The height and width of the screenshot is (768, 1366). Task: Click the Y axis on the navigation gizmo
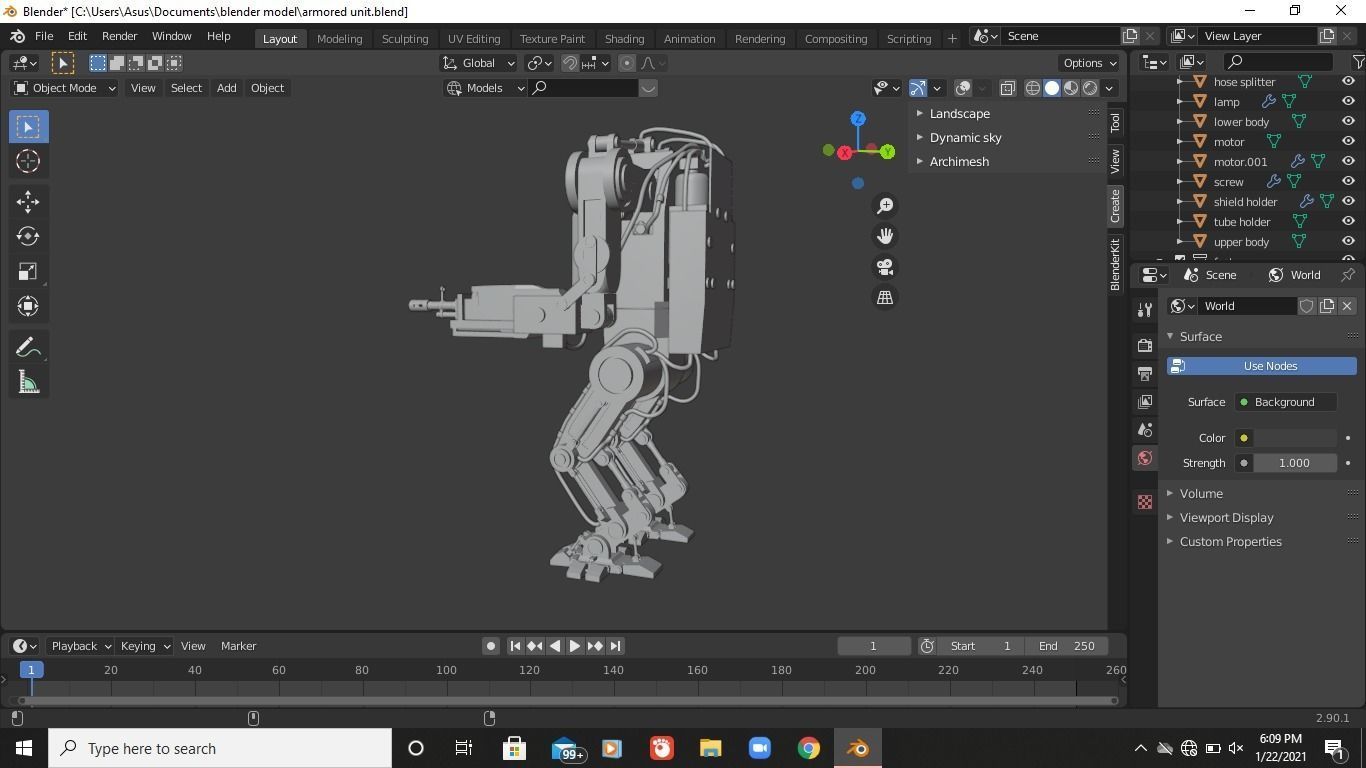[887, 152]
